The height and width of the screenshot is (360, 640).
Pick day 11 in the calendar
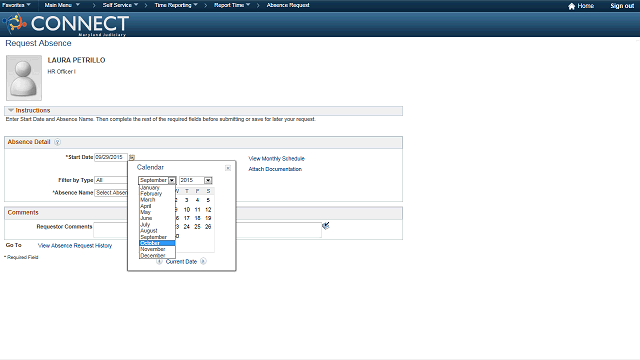(197, 209)
